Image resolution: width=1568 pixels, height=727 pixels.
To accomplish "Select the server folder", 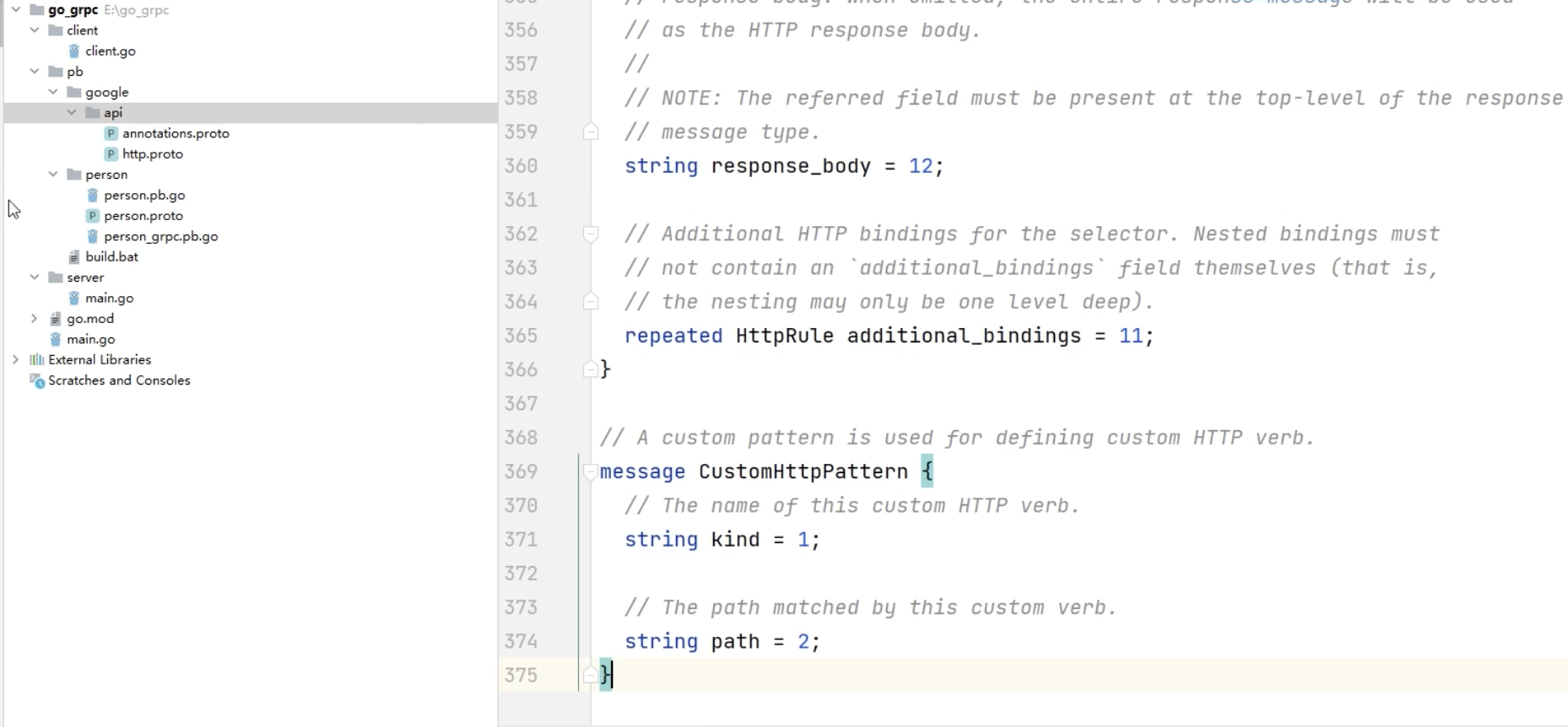I will 85,277.
